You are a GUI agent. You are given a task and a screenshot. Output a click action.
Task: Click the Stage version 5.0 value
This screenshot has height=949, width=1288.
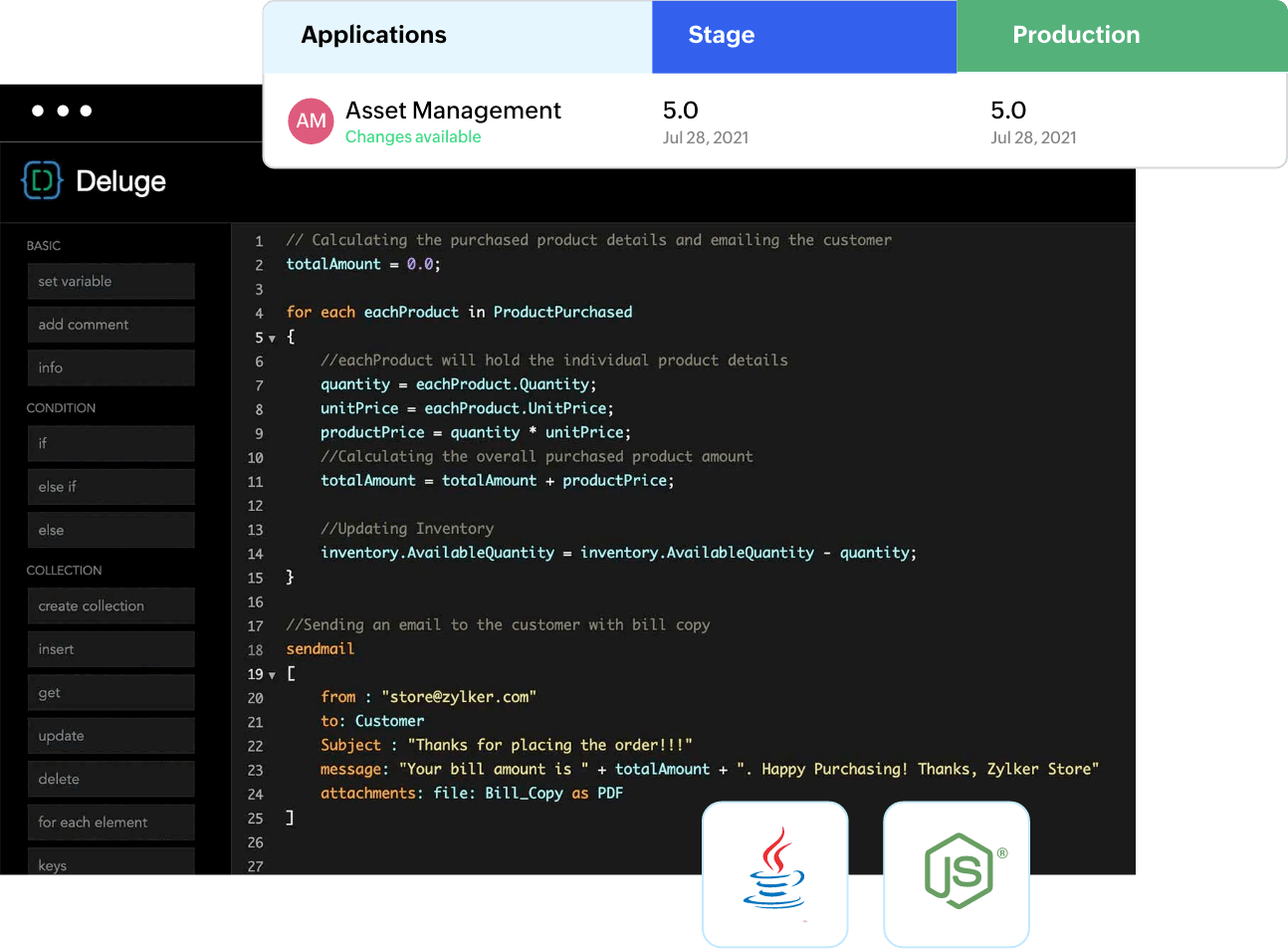[681, 110]
